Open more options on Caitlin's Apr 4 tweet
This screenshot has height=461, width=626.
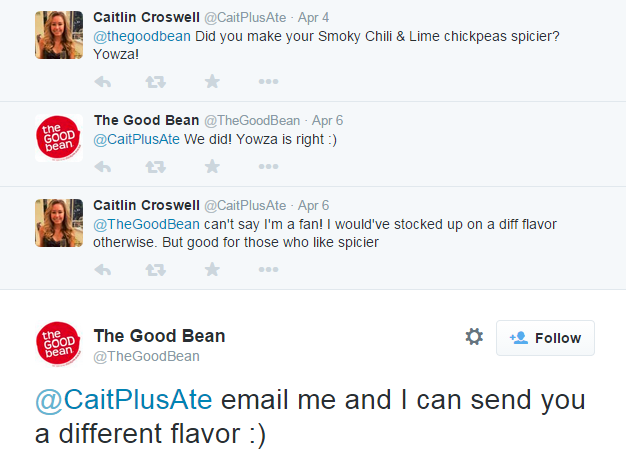[x=268, y=81]
